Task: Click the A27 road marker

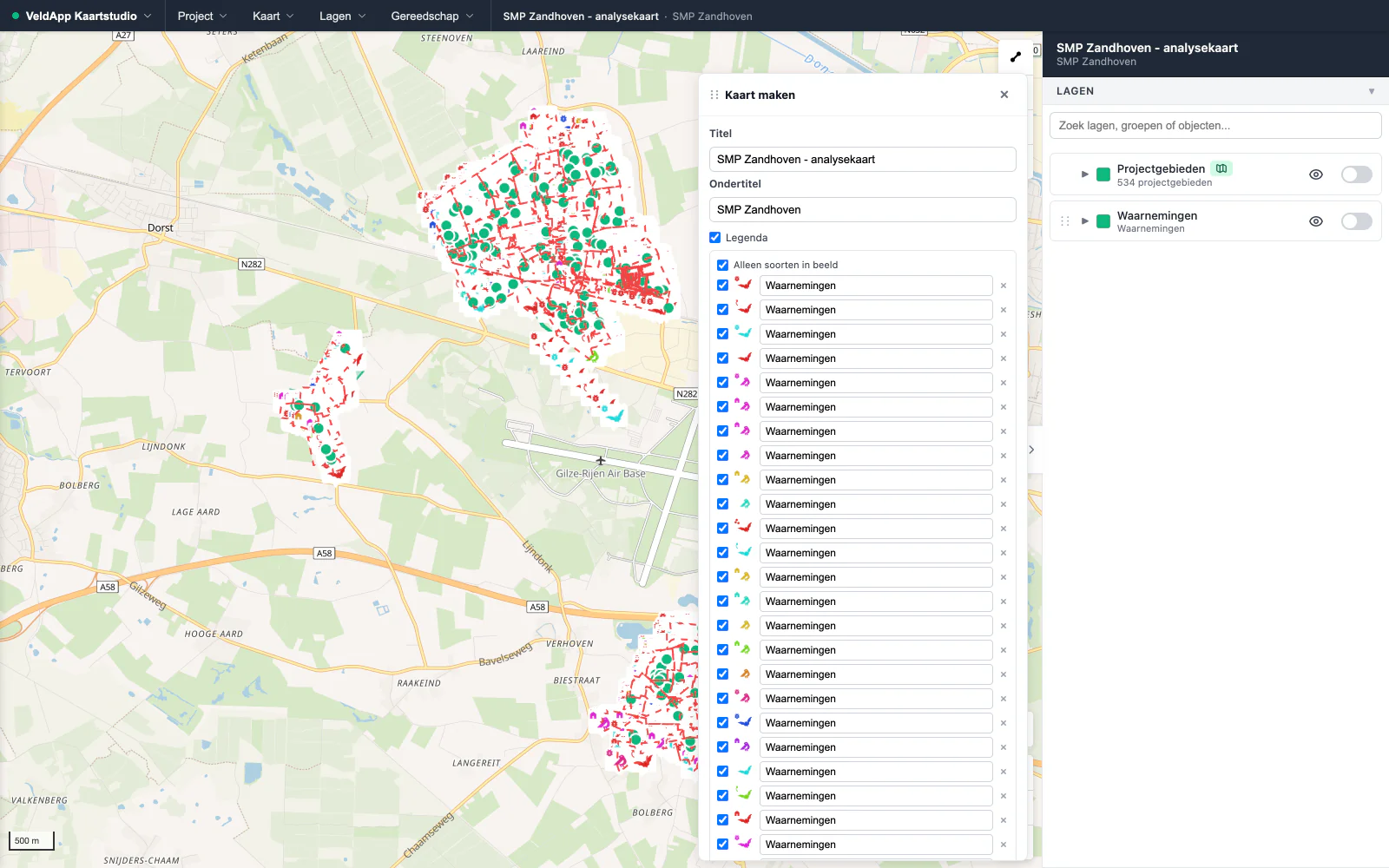Action: (123, 36)
